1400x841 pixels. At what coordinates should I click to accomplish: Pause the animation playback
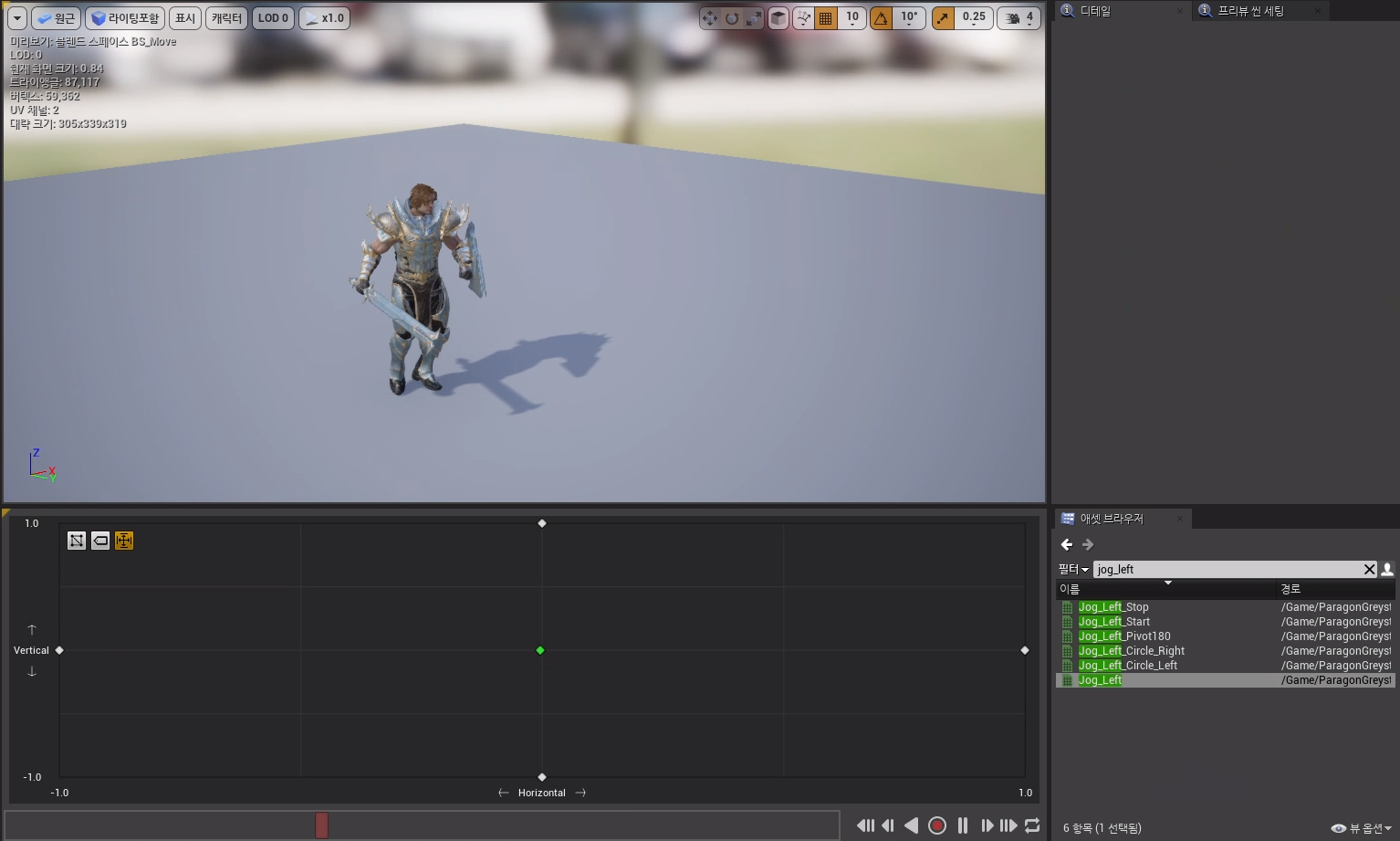(x=963, y=825)
